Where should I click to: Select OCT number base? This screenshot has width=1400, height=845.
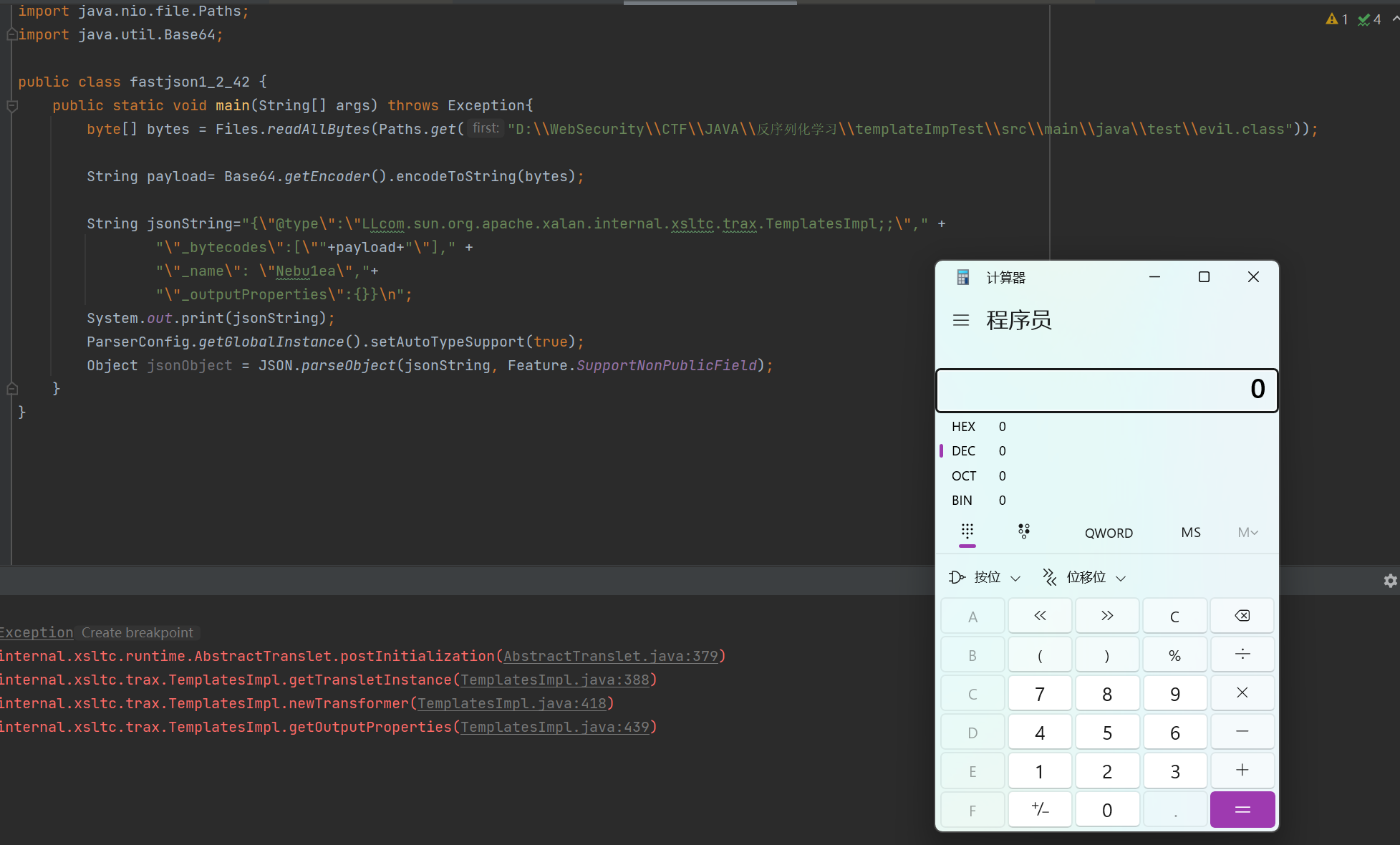click(963, 475)
